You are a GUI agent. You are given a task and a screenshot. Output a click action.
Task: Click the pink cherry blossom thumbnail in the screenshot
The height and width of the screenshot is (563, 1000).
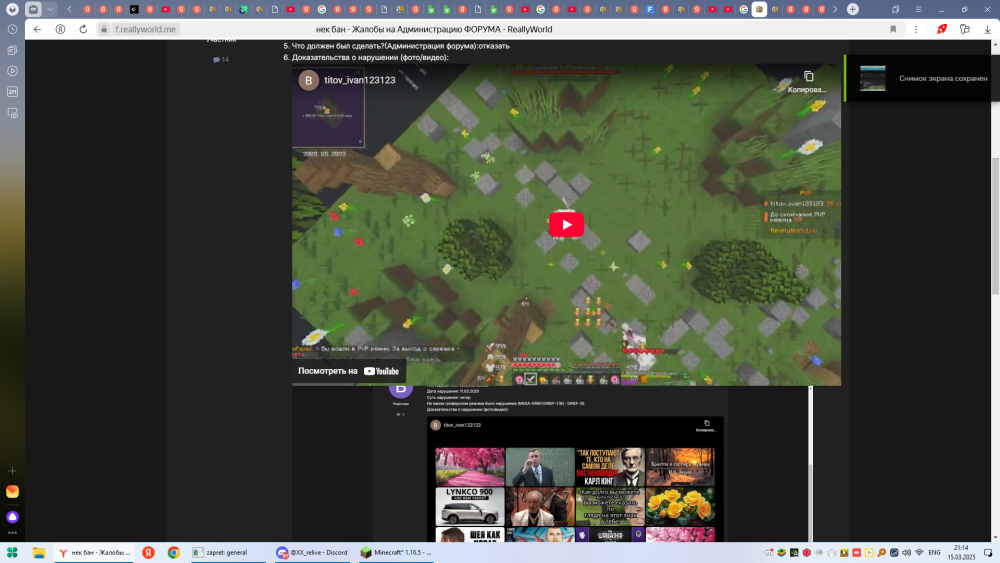tap(470, 467)
